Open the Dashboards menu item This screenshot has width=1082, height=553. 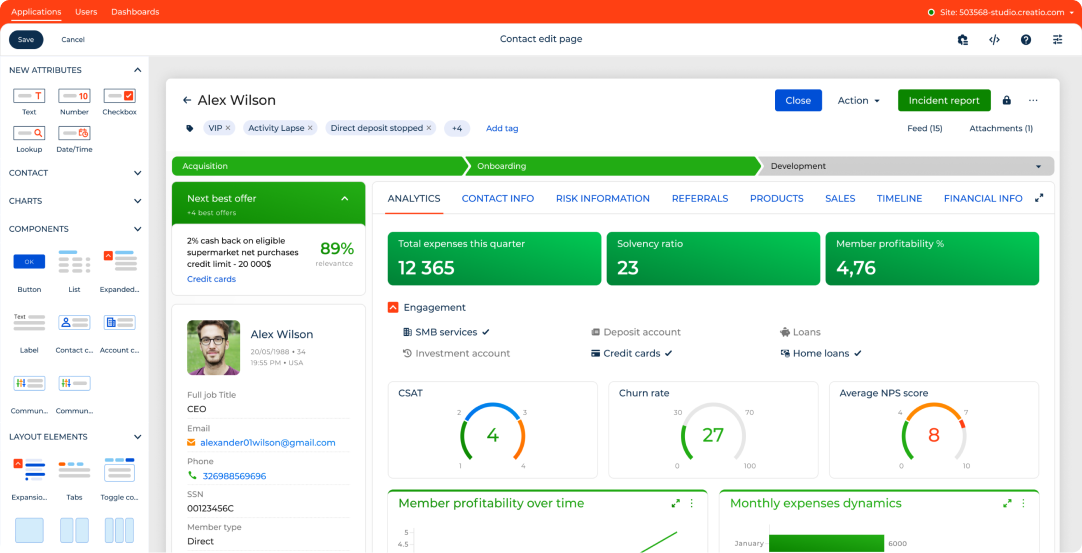point(135,12)
